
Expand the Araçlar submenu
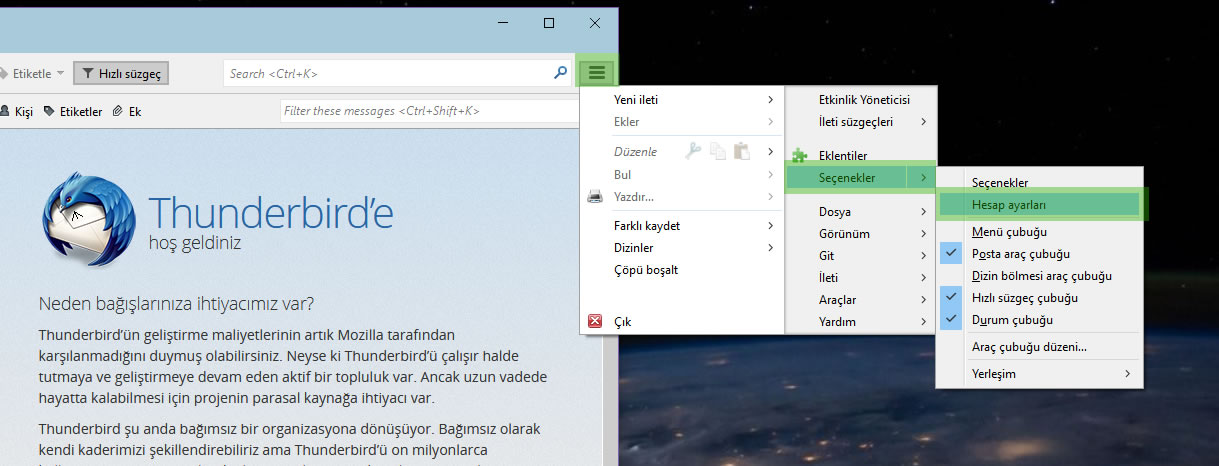click(x=861, y=300)
